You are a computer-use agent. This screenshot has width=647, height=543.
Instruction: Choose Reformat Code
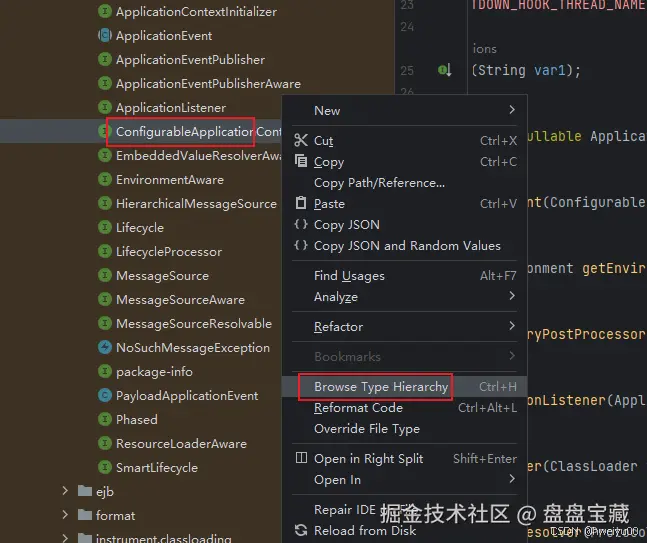[x=404, y=408]
